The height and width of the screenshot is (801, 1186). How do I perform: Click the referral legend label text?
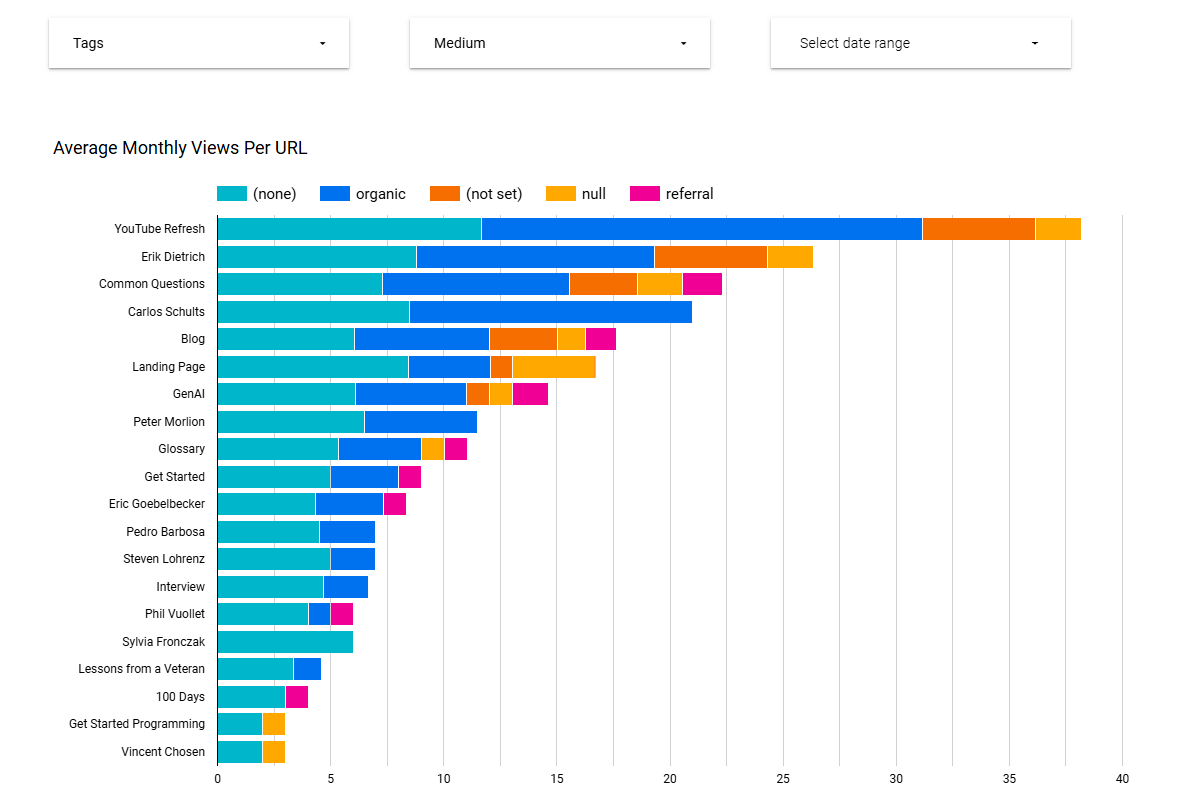[x=690, y=194]
